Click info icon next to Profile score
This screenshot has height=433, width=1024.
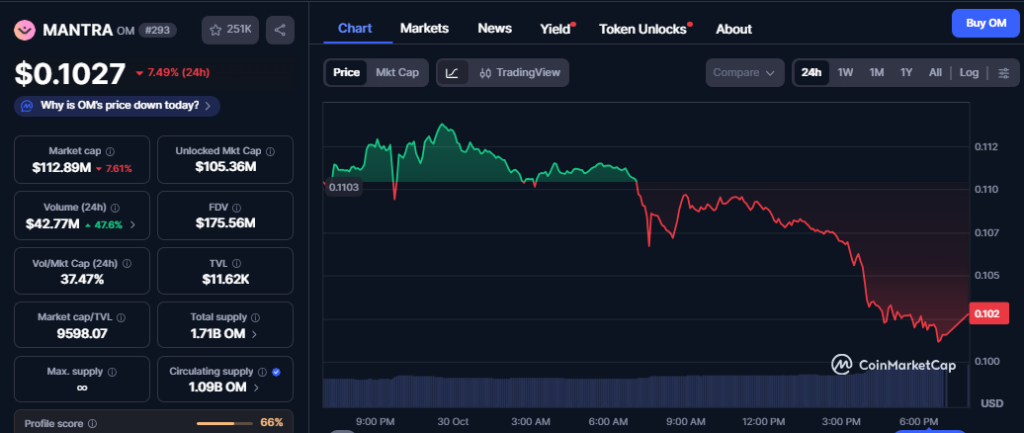93,423
